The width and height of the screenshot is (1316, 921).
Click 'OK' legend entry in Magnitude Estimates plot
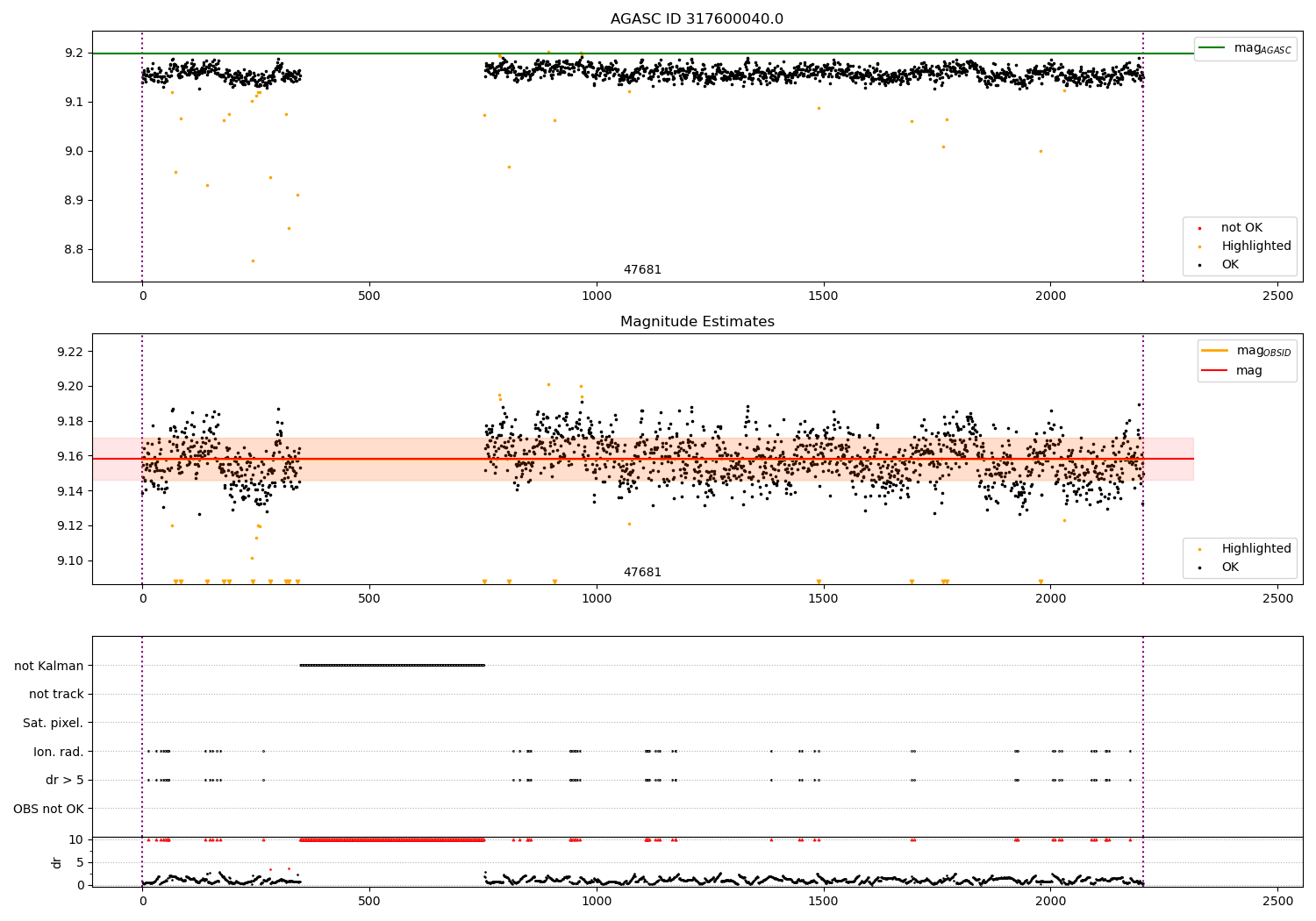pos(1219,568)
